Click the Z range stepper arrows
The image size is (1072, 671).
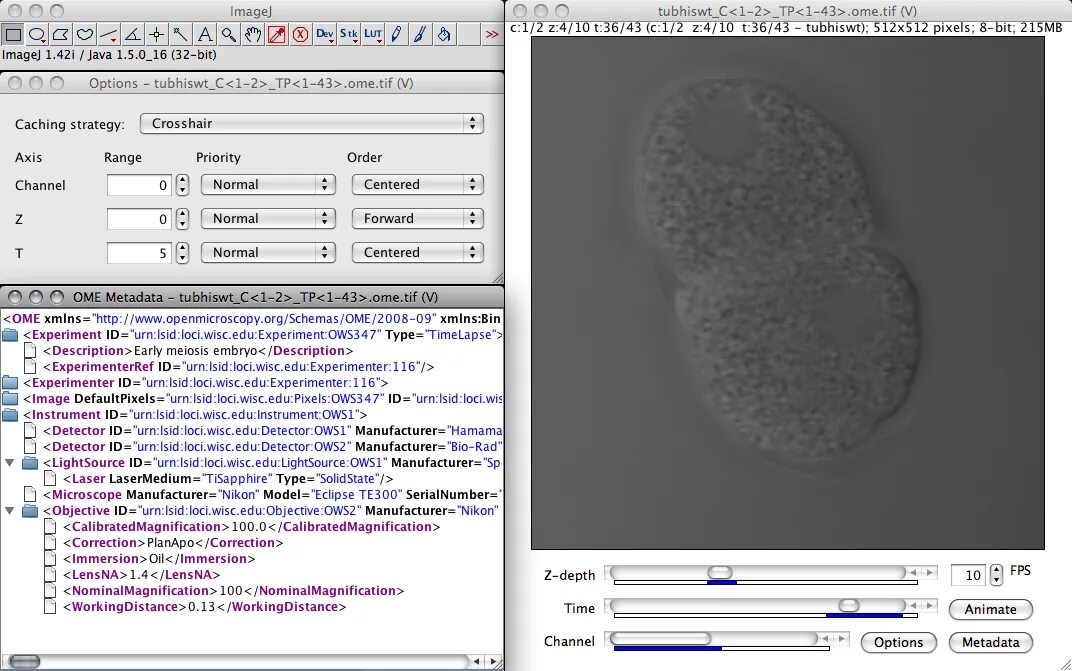tap(182, 219)
